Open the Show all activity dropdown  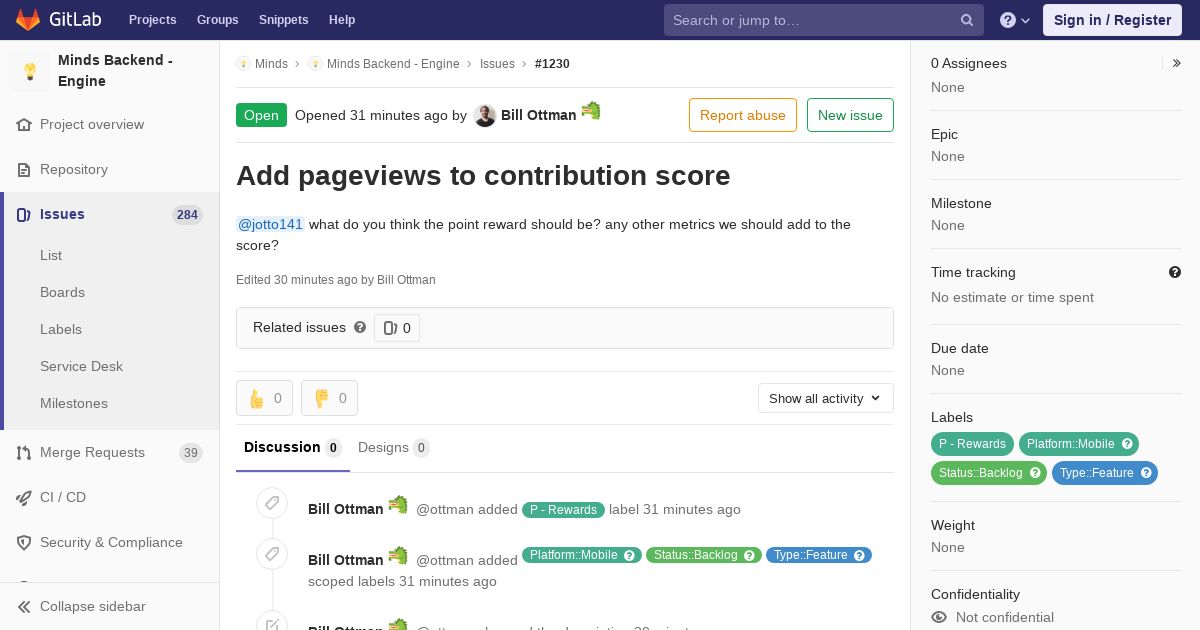coord(826,398)
